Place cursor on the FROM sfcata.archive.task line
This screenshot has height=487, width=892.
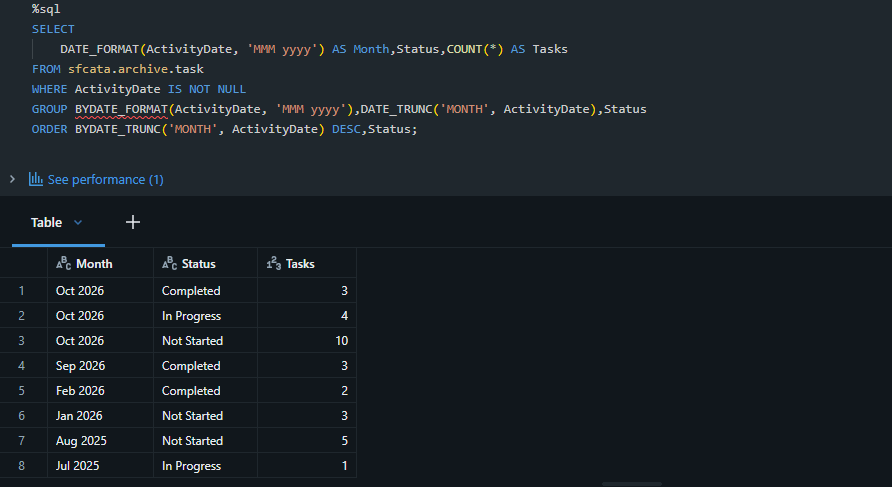(118, 69)
